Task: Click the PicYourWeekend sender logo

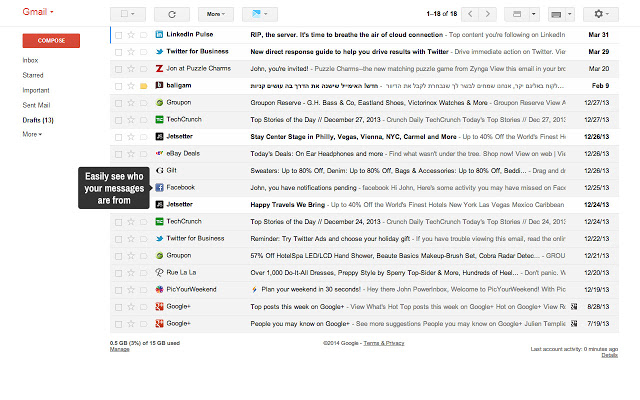Action: tap(160, 289)
